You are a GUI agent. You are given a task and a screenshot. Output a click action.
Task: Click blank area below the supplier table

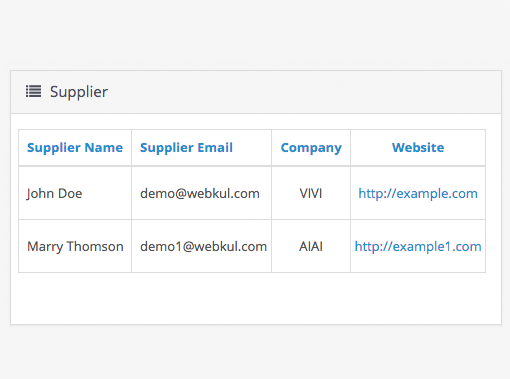click(256, 298)
